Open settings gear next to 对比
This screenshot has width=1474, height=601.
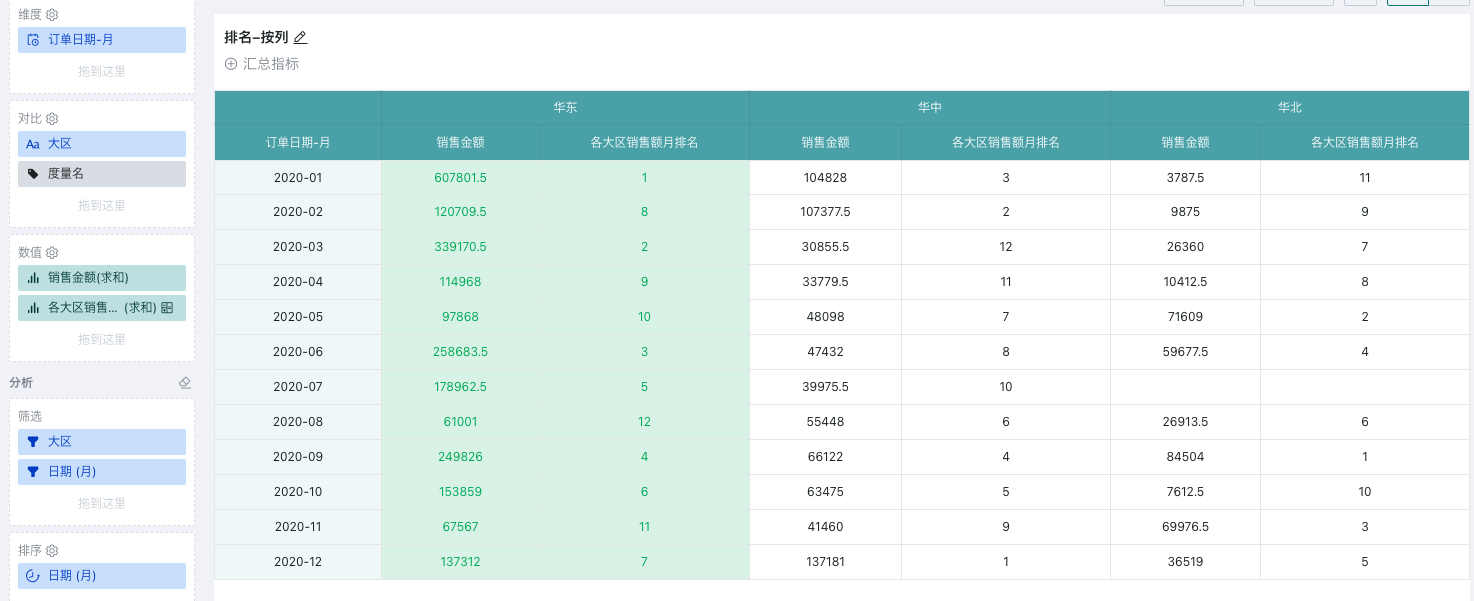point(53,118)
